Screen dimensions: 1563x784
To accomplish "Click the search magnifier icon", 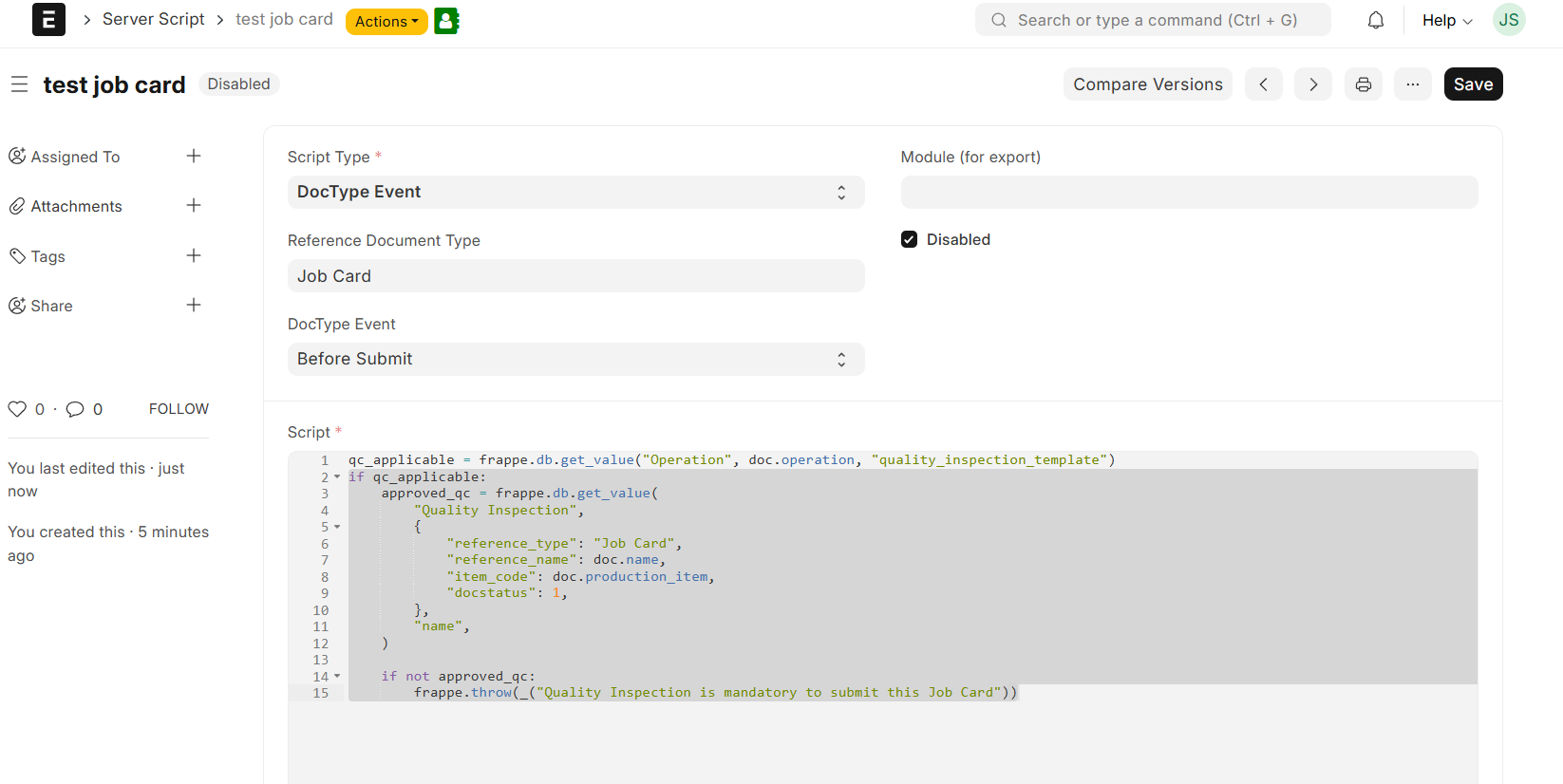I will [x=999, y=20].
